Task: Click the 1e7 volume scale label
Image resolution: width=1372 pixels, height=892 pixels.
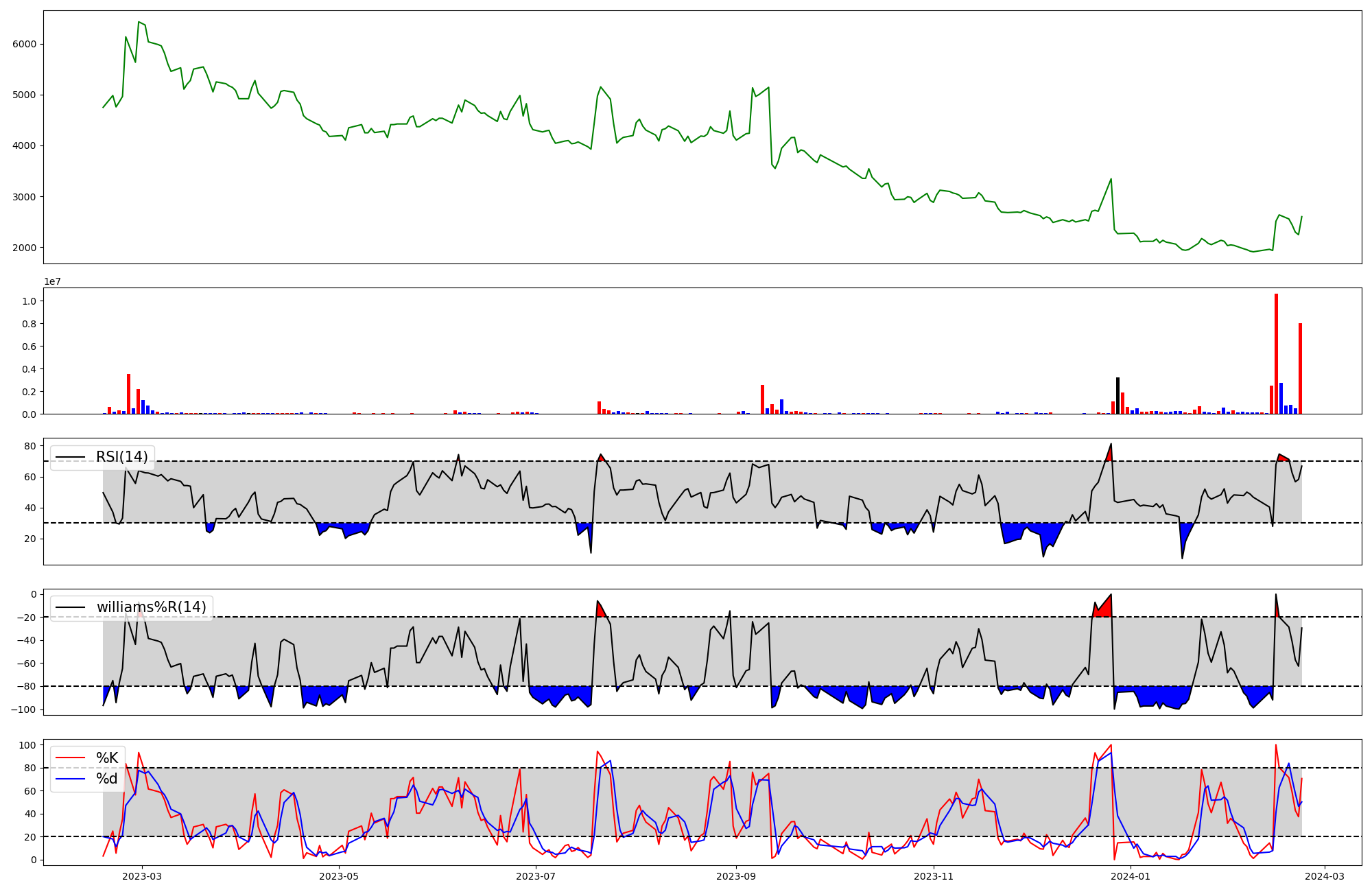Action: (x=52, y=281)
